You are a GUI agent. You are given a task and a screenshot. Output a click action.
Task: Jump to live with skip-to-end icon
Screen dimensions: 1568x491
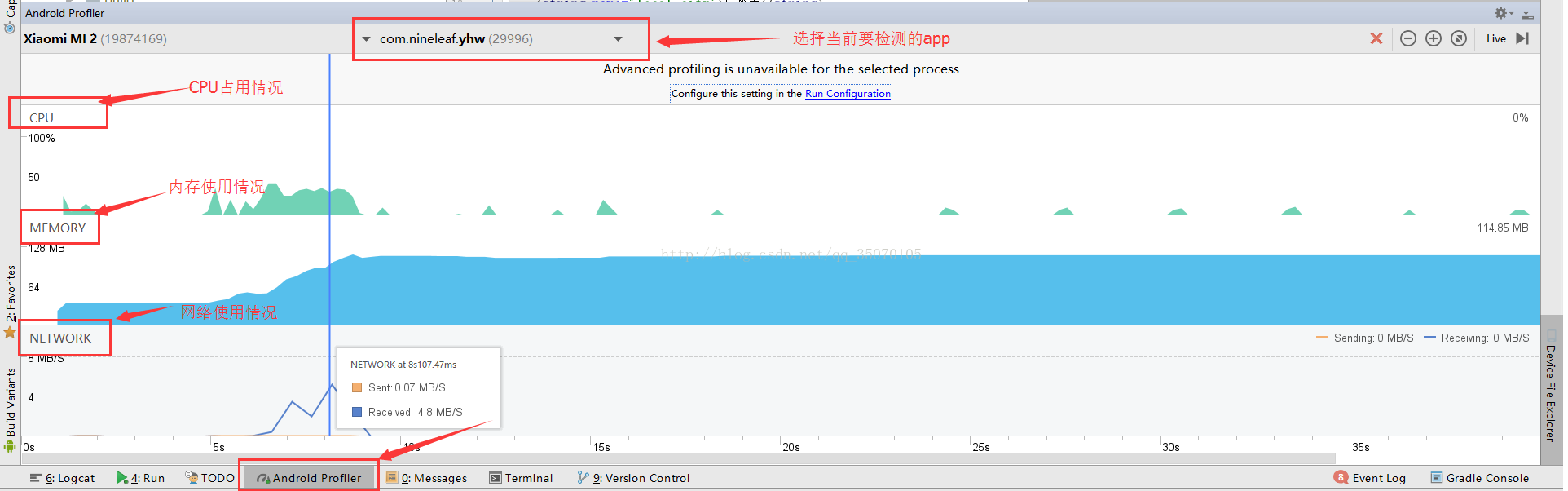(1522, 38)
